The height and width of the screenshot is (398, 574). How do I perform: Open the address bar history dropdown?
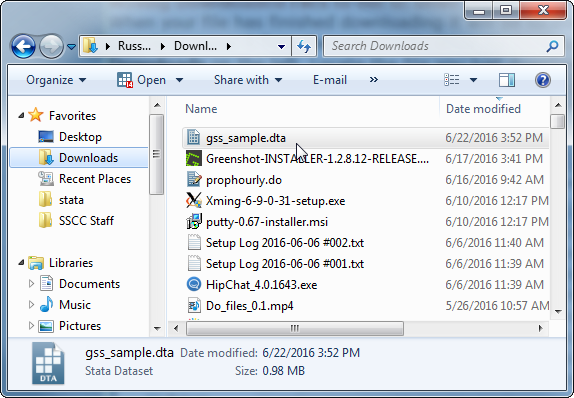point(281,47)
